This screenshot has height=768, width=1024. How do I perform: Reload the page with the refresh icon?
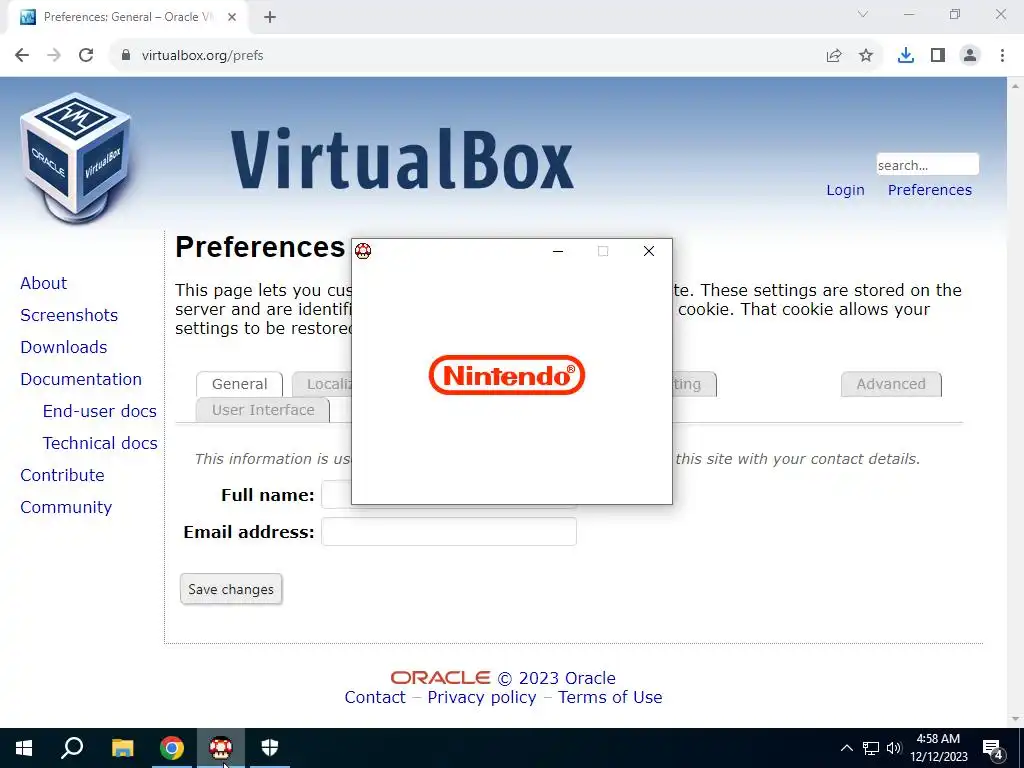tap(86, 56)
